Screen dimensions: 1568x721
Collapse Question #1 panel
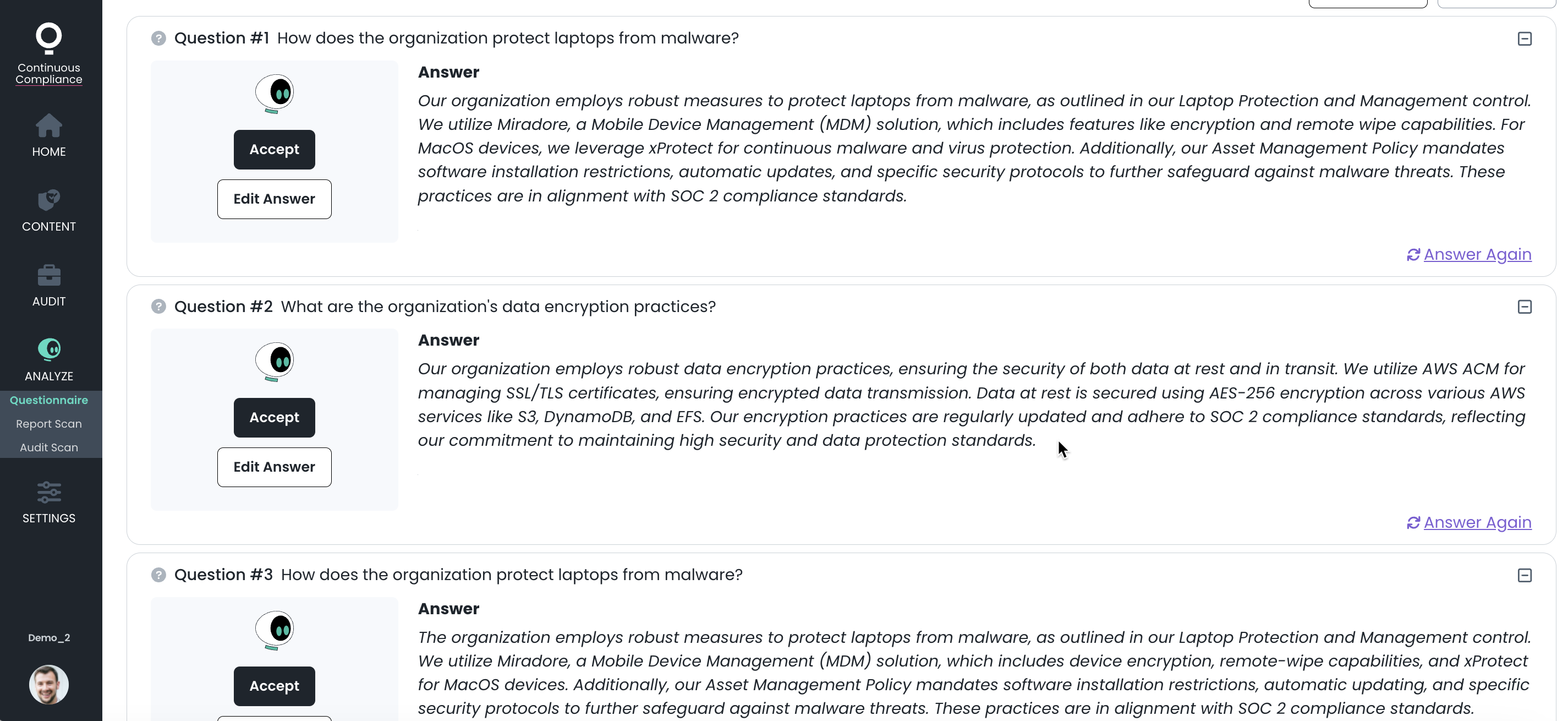1524,39
